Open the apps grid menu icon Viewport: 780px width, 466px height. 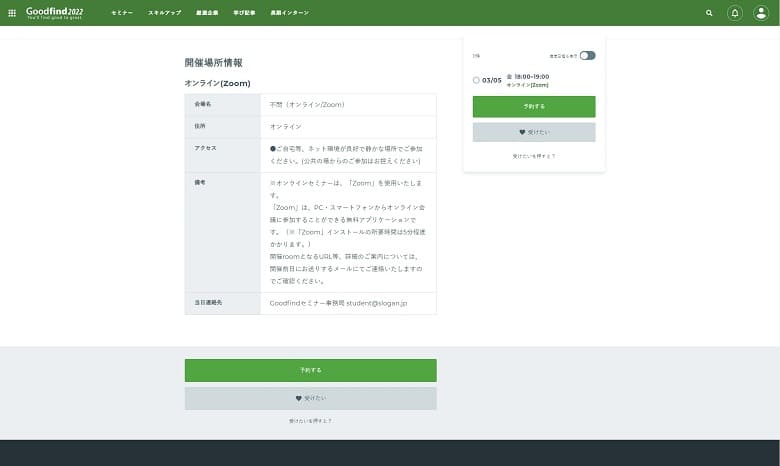click(12, 13)
